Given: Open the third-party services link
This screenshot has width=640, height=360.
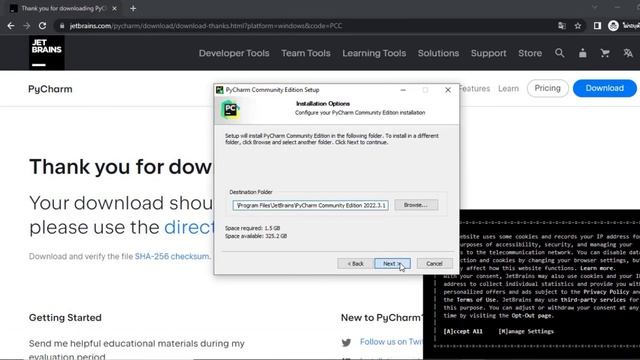Looking at the screenshot, I should click(x=593, y=300).
